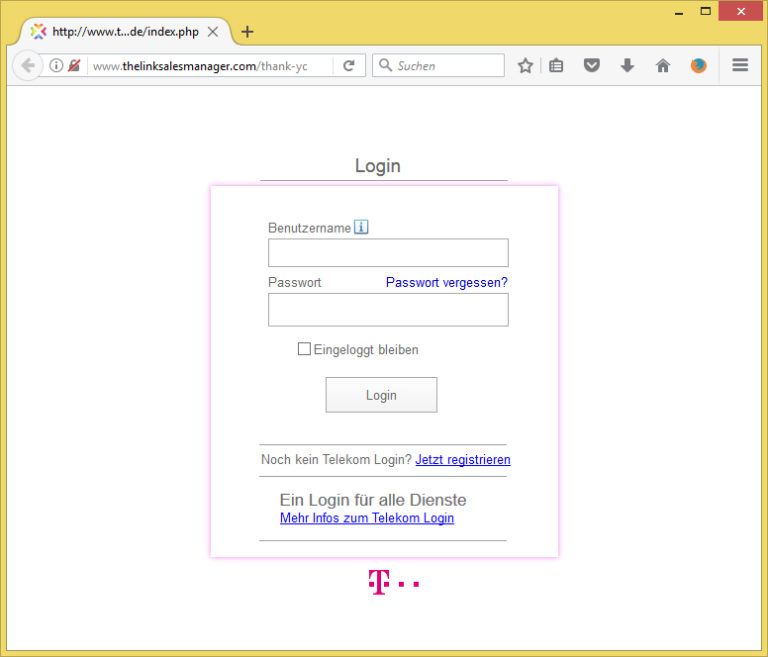The width and height of the screenshot is (768, 657).
Task: Click the Benutzername info icon
Action: (x=361, y=227)
